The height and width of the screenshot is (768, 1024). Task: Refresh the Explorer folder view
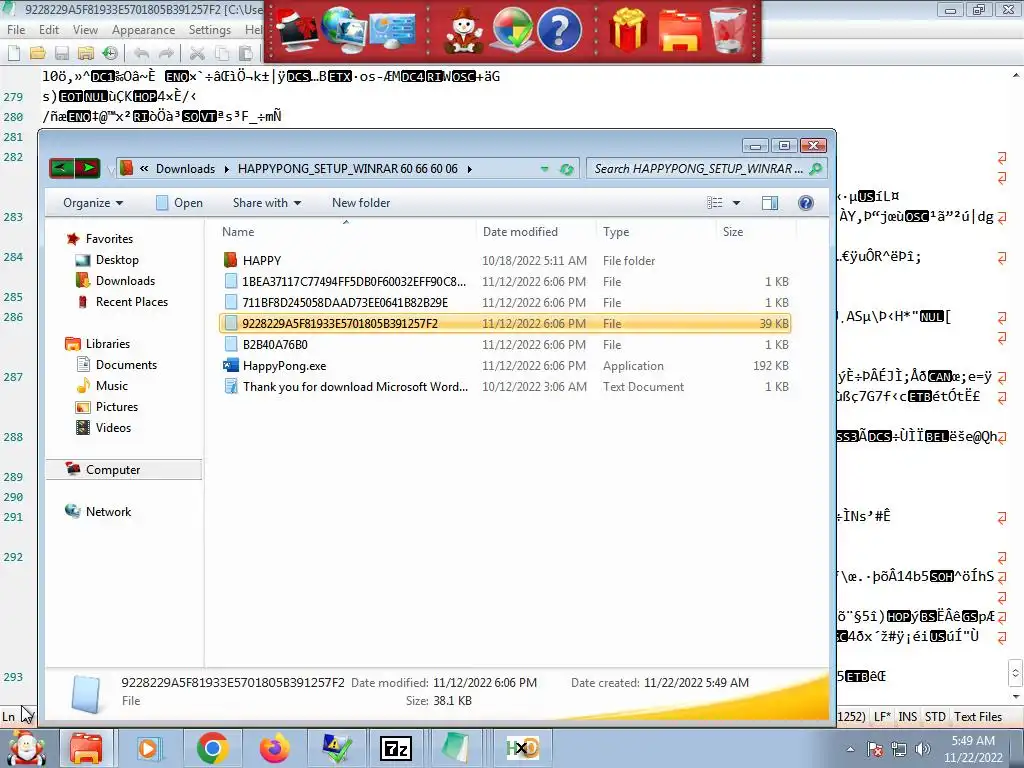tap(566, 169)
